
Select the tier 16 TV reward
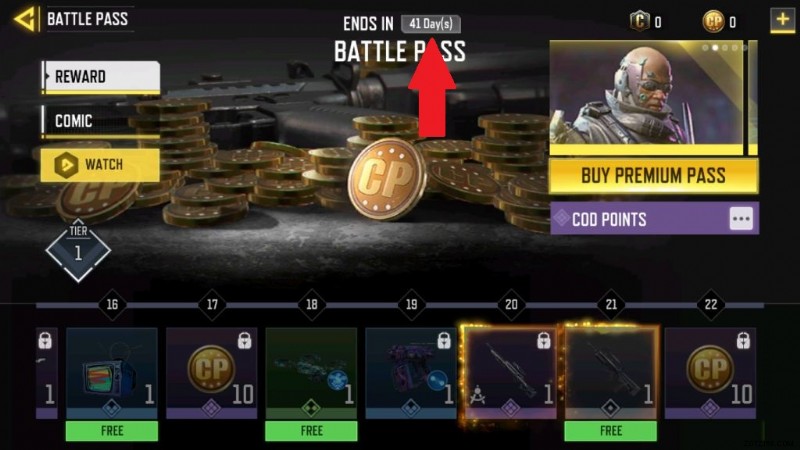coord(112,373)
